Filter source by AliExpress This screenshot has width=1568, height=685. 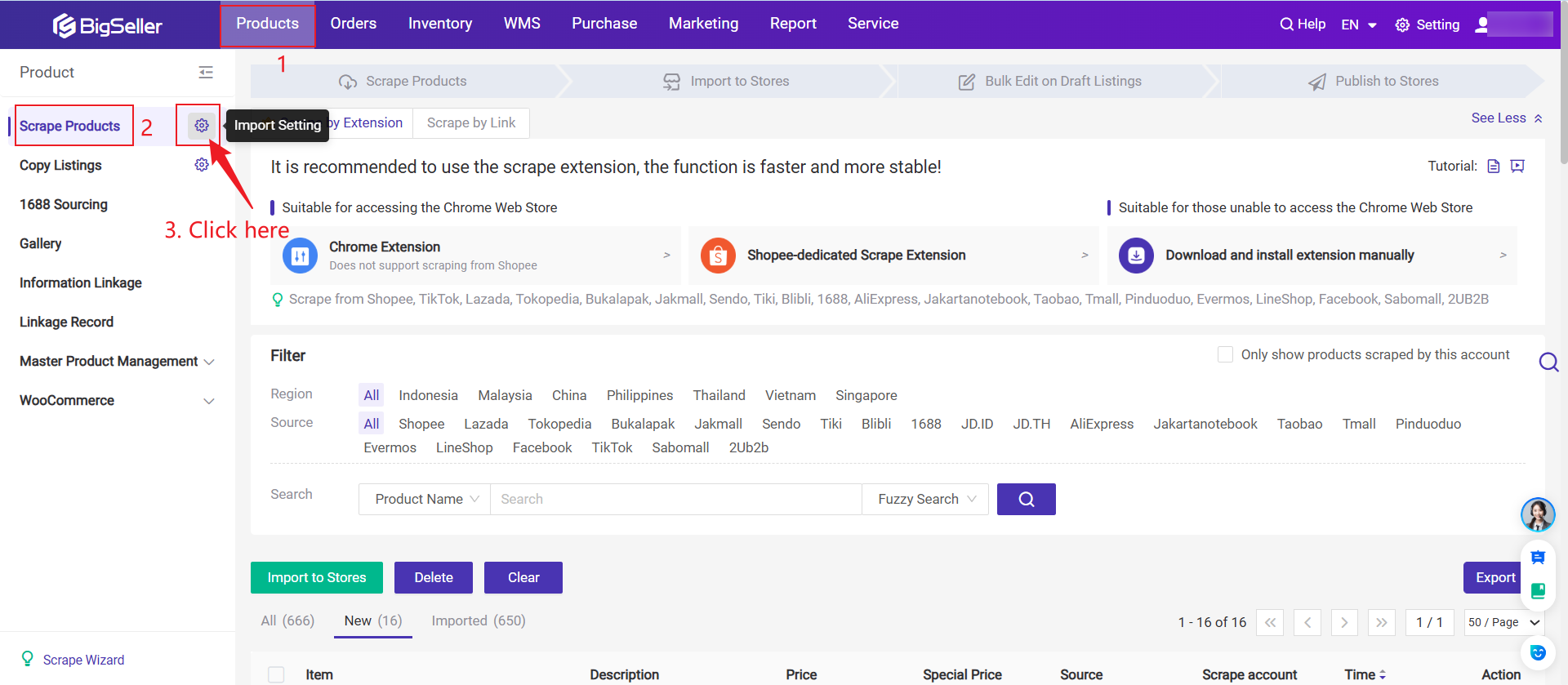(x=1102, y=424)
